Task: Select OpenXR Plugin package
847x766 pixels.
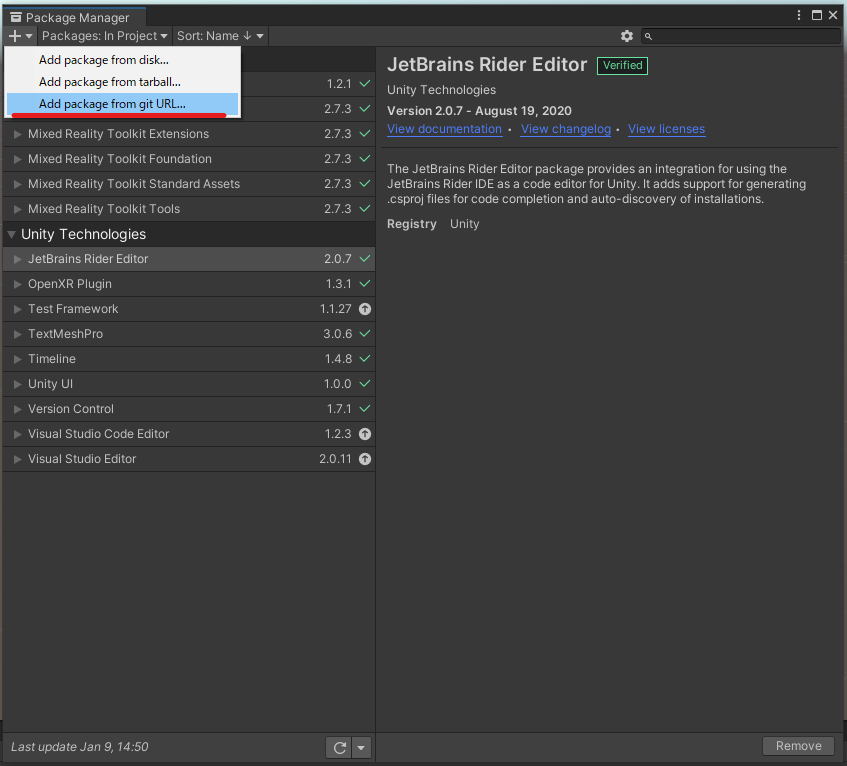Action: pyautogui.click(x=189, y=284)
